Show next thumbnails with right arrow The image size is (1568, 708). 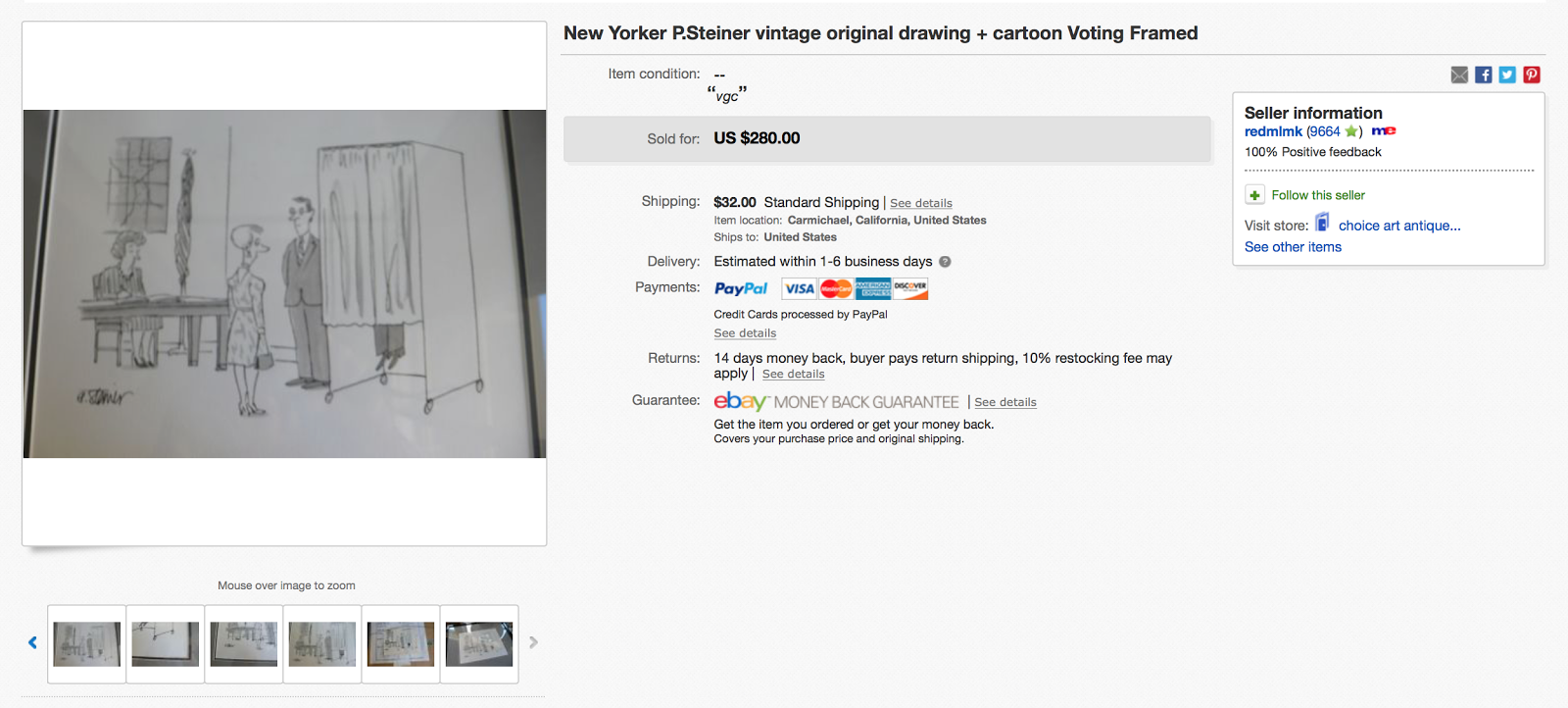point(533,642)
